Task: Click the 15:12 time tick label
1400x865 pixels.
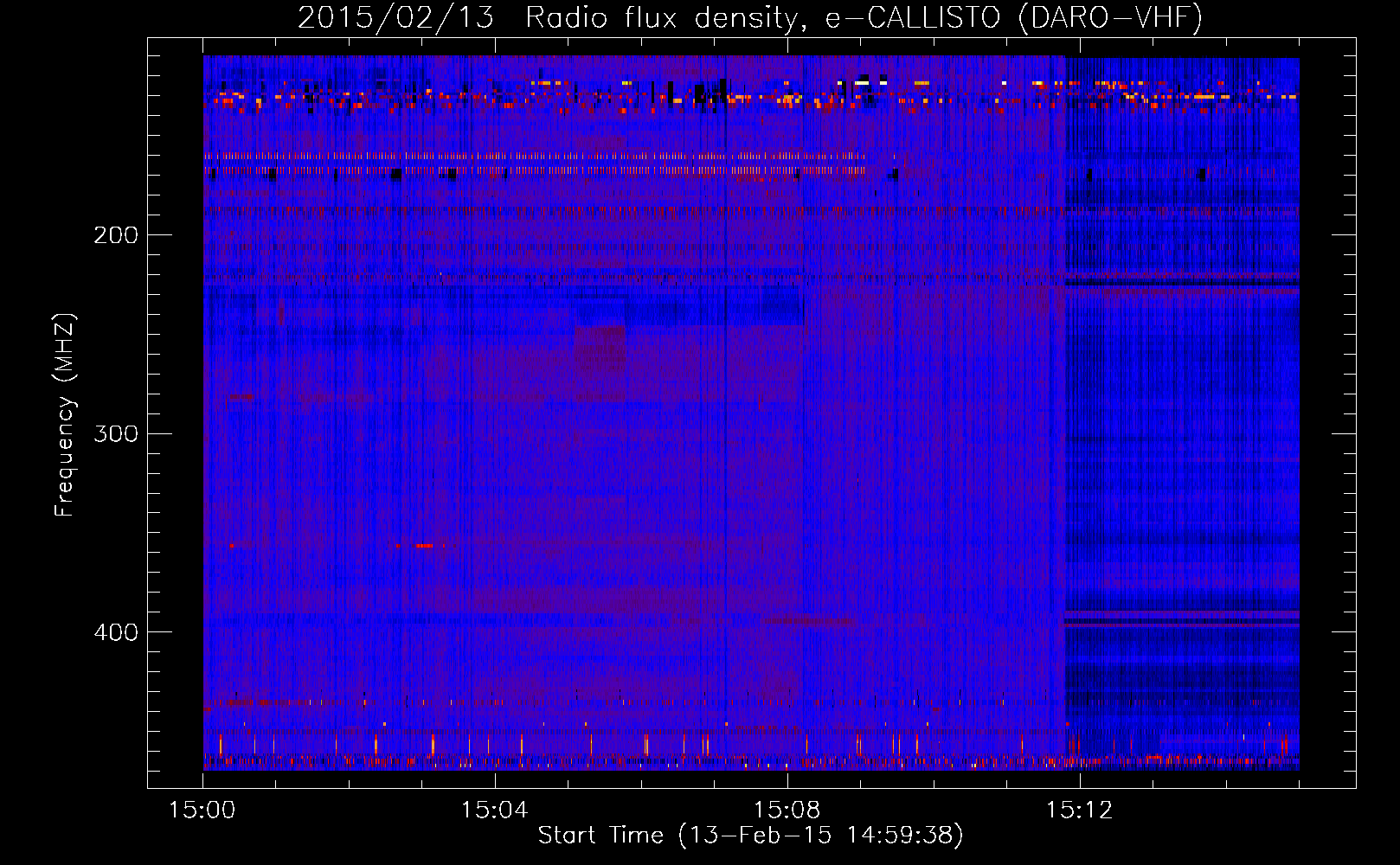Action: click(1080, 811)
